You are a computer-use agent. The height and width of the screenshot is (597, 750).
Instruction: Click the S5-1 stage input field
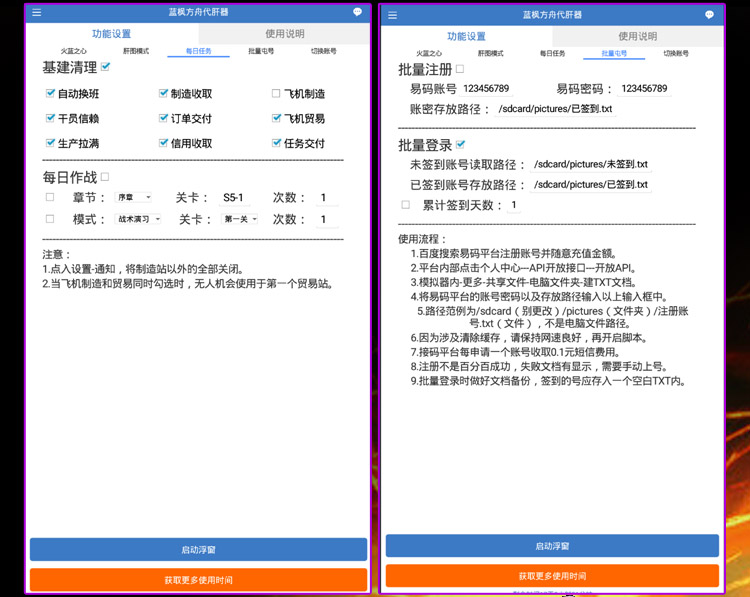(x=234, y=198)
